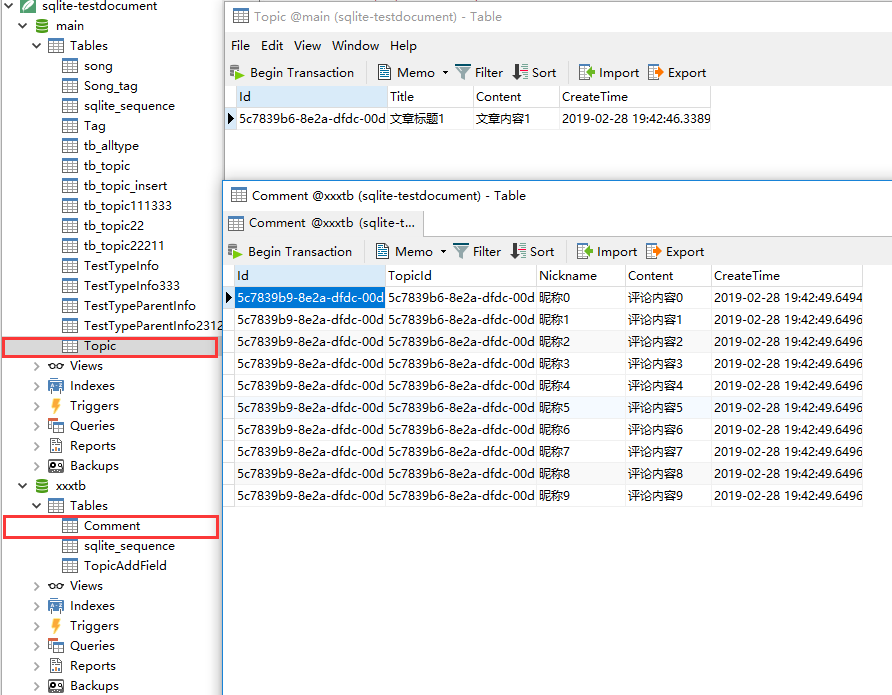Click Sort in the Comment window toolbar
The height and width of the screenshot is (695, 892).
pos(532,251)
